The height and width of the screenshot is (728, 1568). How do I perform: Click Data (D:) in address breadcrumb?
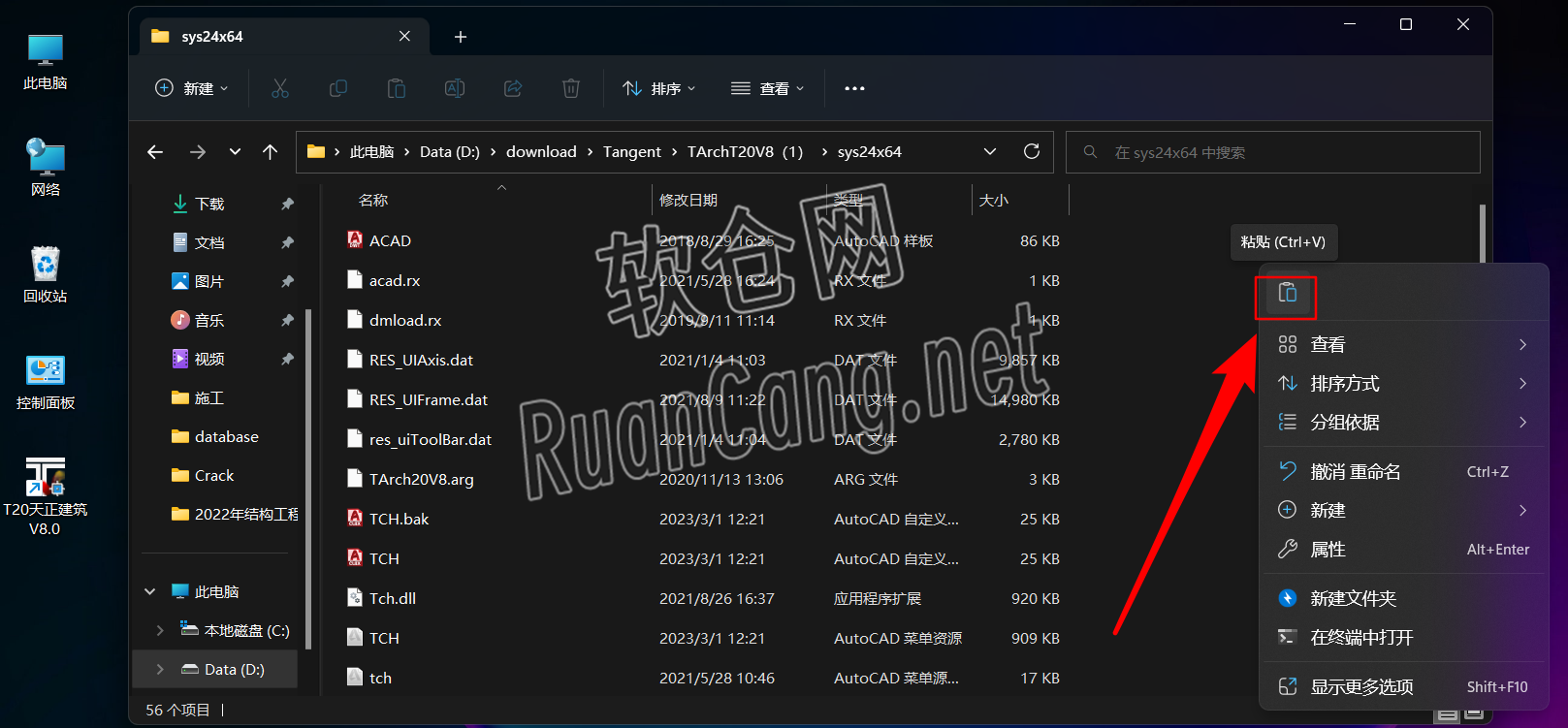(450, 152)
